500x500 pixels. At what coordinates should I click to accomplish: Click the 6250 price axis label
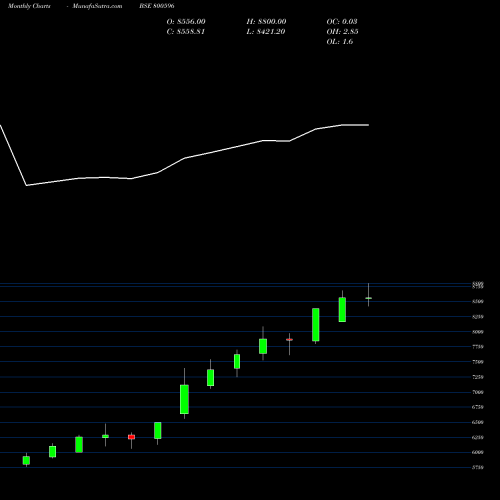478,437
